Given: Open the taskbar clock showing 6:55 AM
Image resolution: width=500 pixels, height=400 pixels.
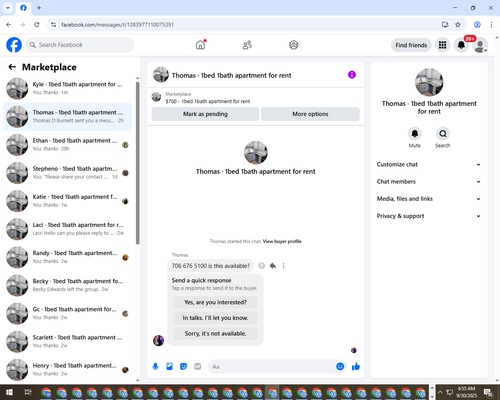Looking at the screenshot, I should point(466,392).
